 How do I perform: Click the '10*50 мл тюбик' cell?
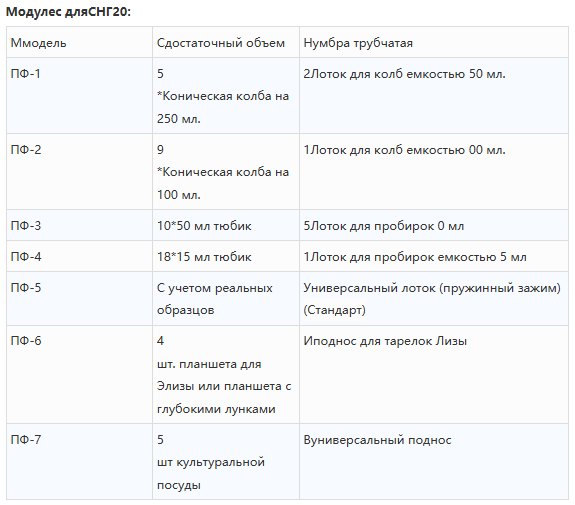coord(226,225)
